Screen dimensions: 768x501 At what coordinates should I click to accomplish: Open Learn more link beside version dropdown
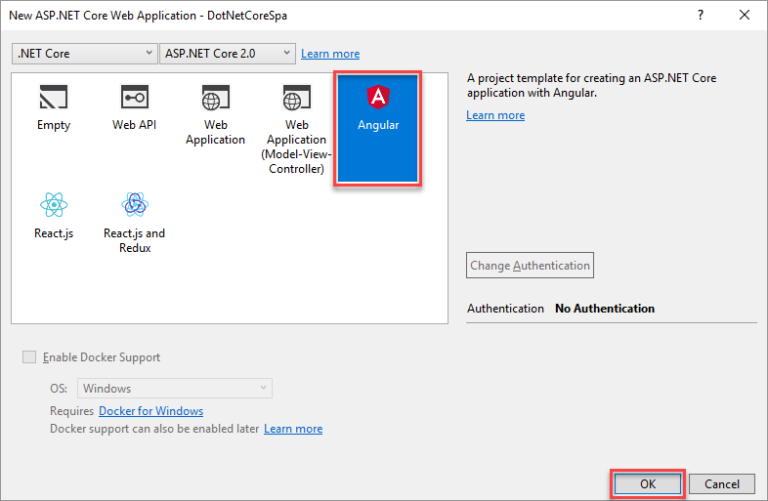[x=330, y=54]
